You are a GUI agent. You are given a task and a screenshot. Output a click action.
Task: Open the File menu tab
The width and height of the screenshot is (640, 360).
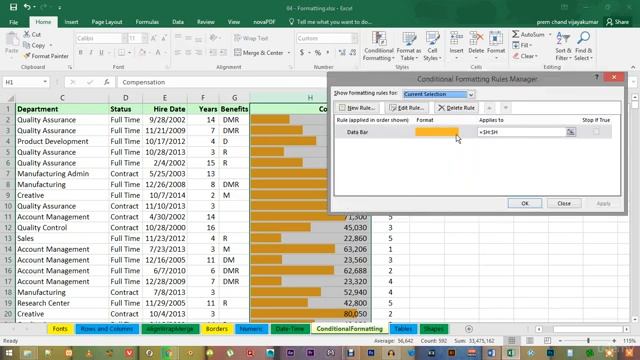[13, 22]
